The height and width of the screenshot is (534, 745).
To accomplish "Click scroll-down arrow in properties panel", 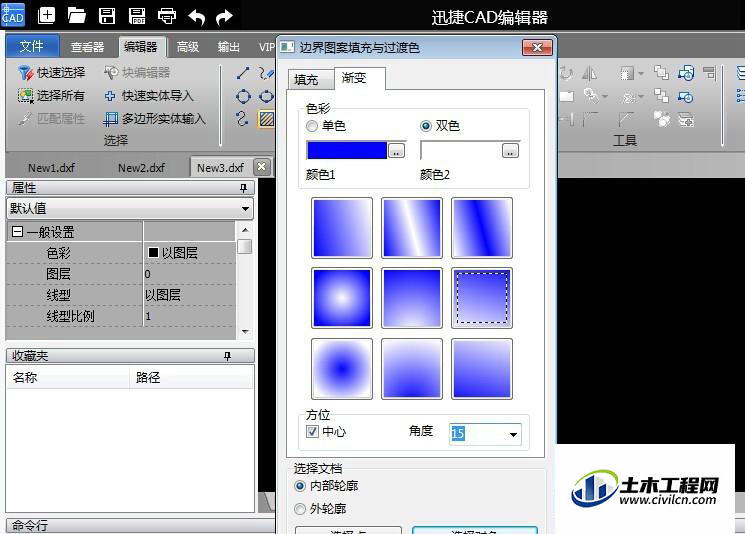I will point(245,332).
